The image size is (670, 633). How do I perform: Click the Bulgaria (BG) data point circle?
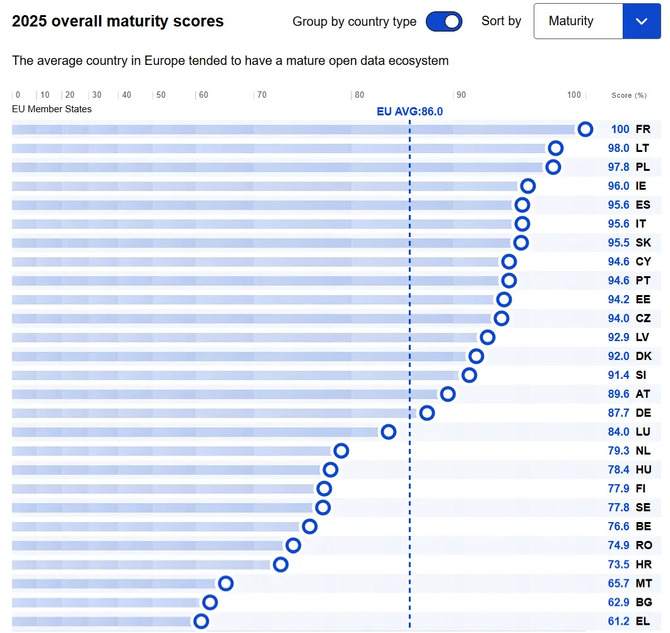click(x=210, y=602)
